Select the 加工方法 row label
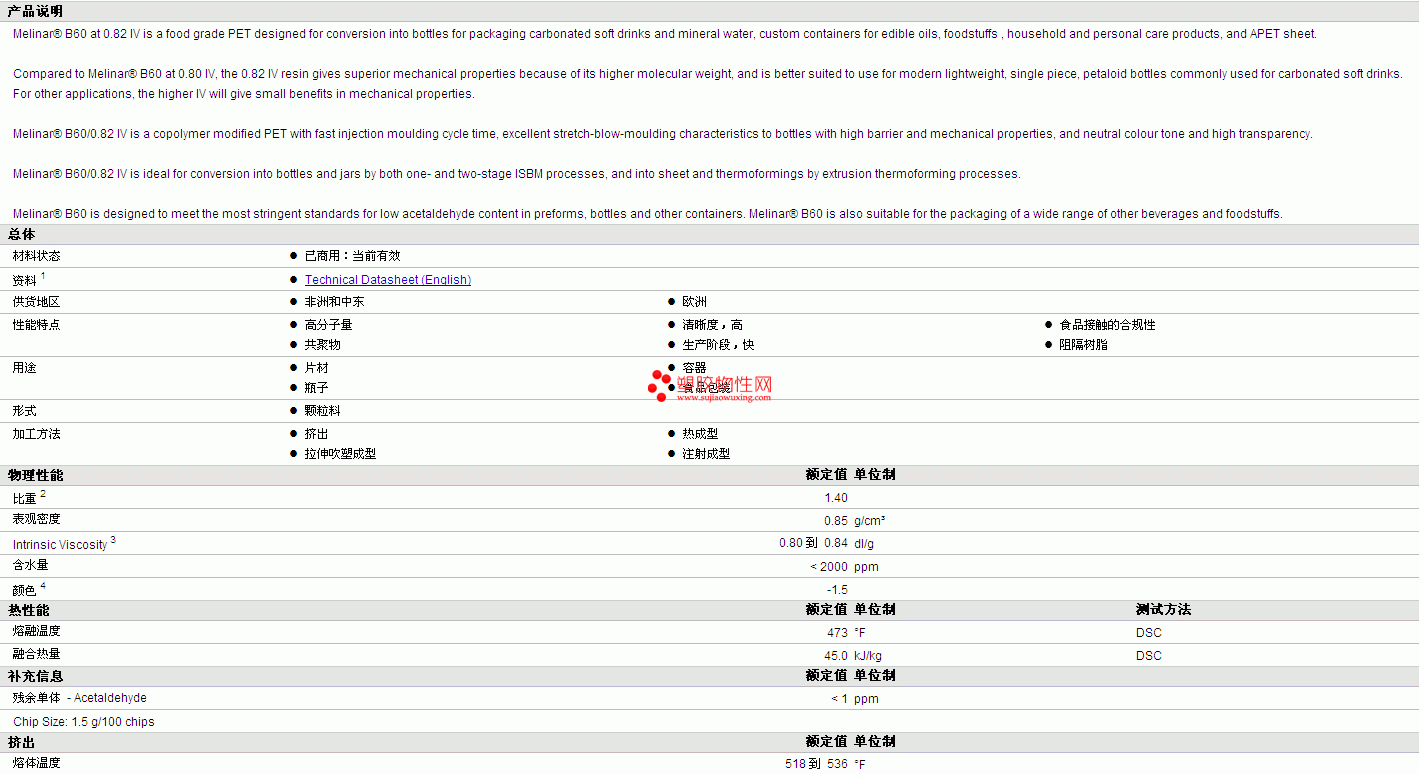 tap(36, 434)
